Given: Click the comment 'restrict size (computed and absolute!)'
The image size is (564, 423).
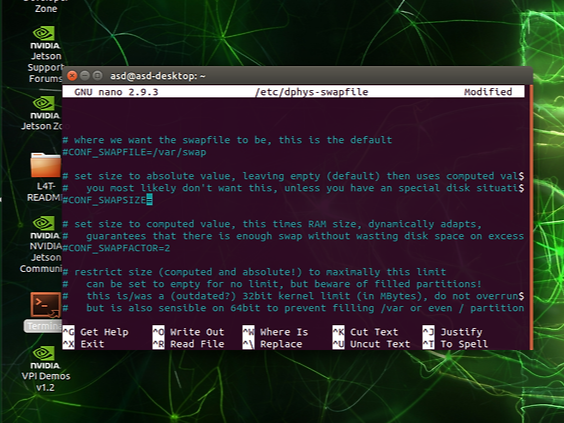Looking at the screenshot, I should [188, 272].
